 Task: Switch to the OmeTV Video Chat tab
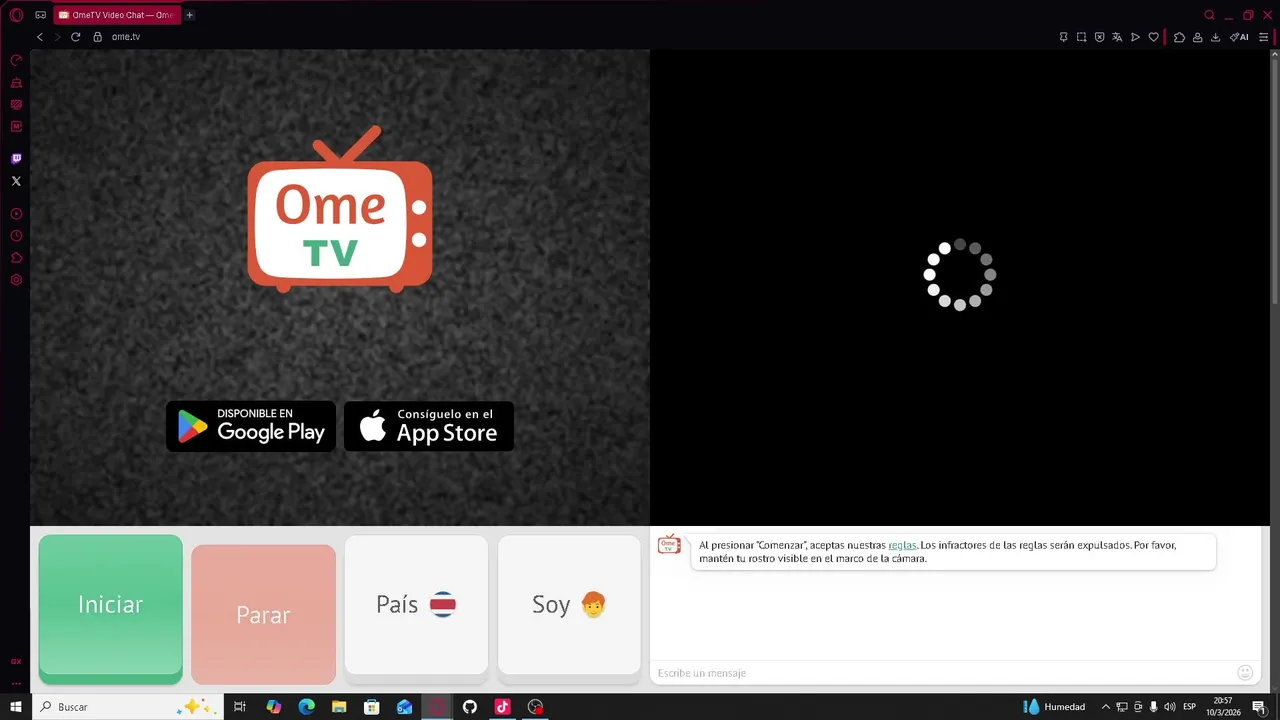[116, 15]
